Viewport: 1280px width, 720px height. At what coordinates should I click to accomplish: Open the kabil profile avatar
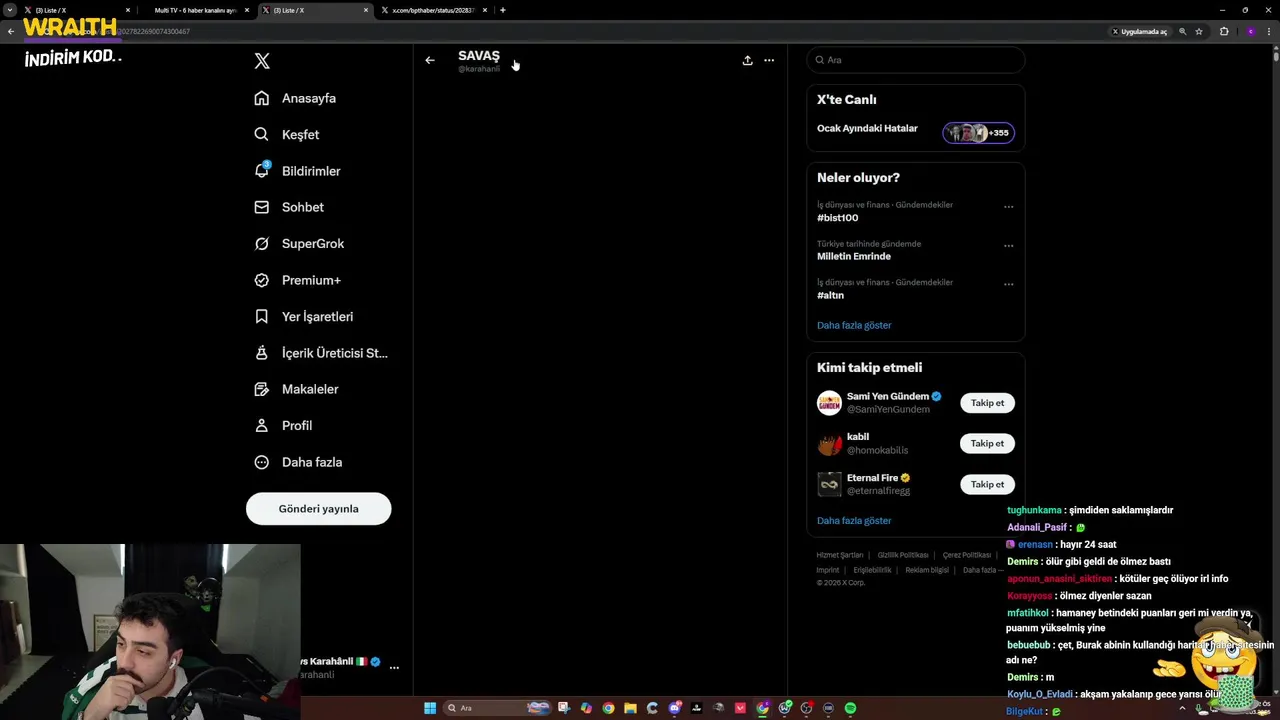[x=829, y=443]
